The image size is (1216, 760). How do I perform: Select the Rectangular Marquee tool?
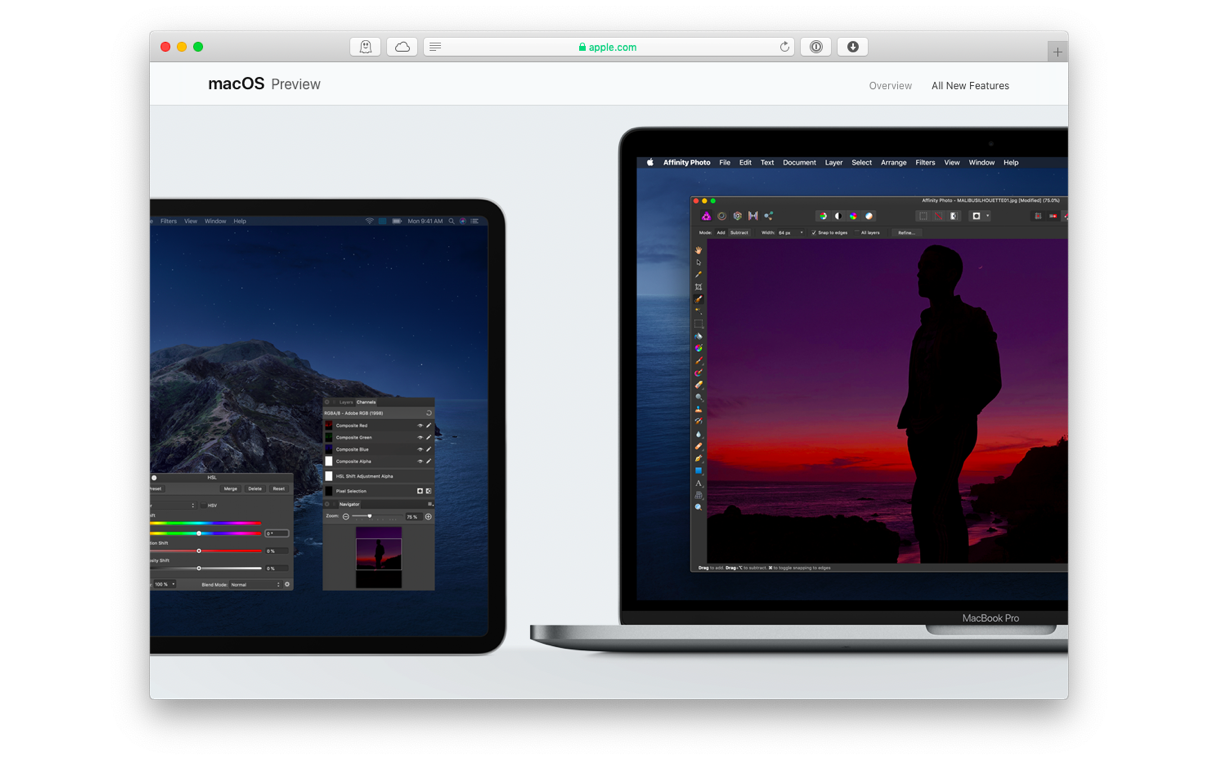coord(699,324)
